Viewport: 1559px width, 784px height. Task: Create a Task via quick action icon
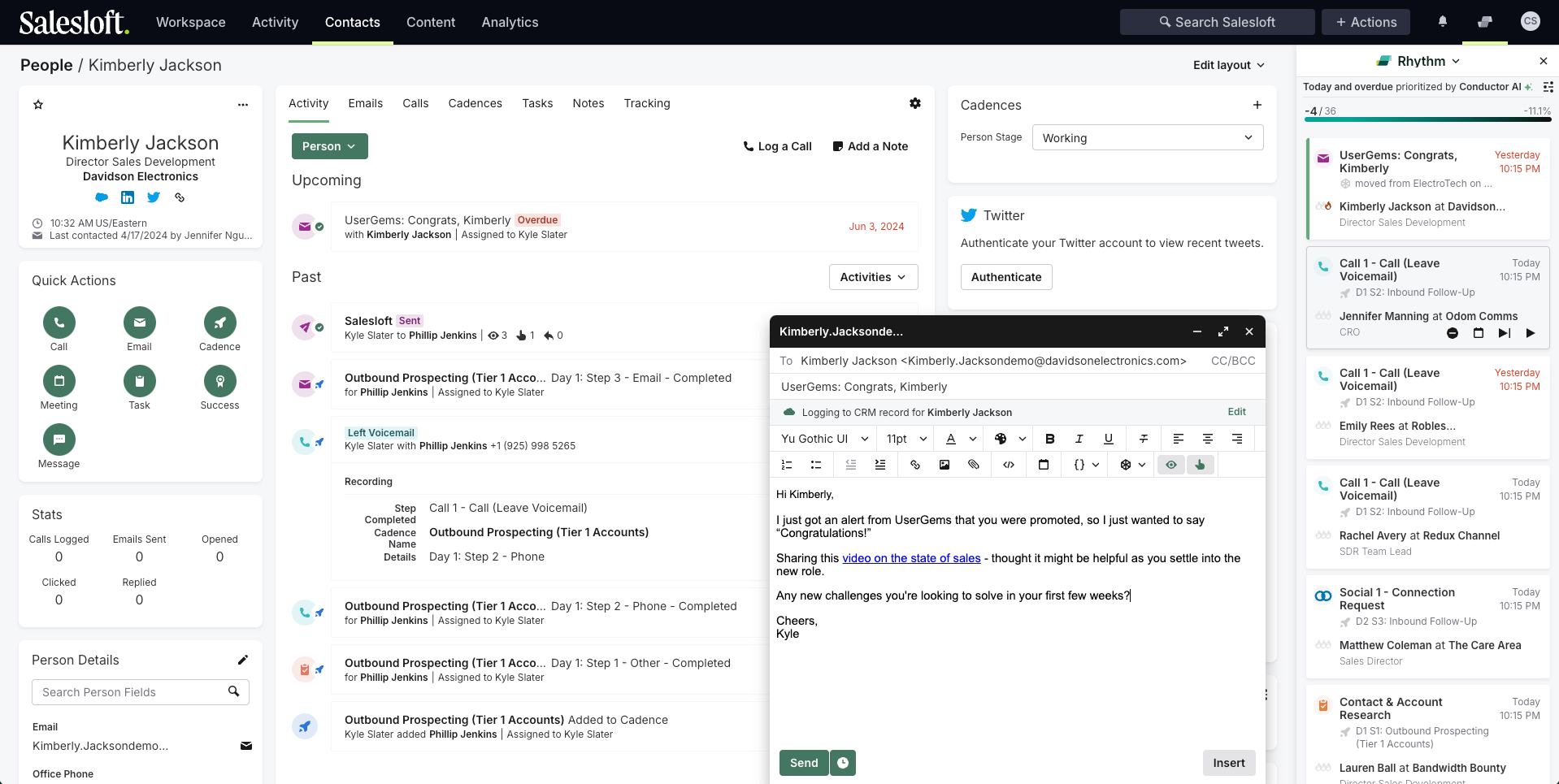(139, 381)
